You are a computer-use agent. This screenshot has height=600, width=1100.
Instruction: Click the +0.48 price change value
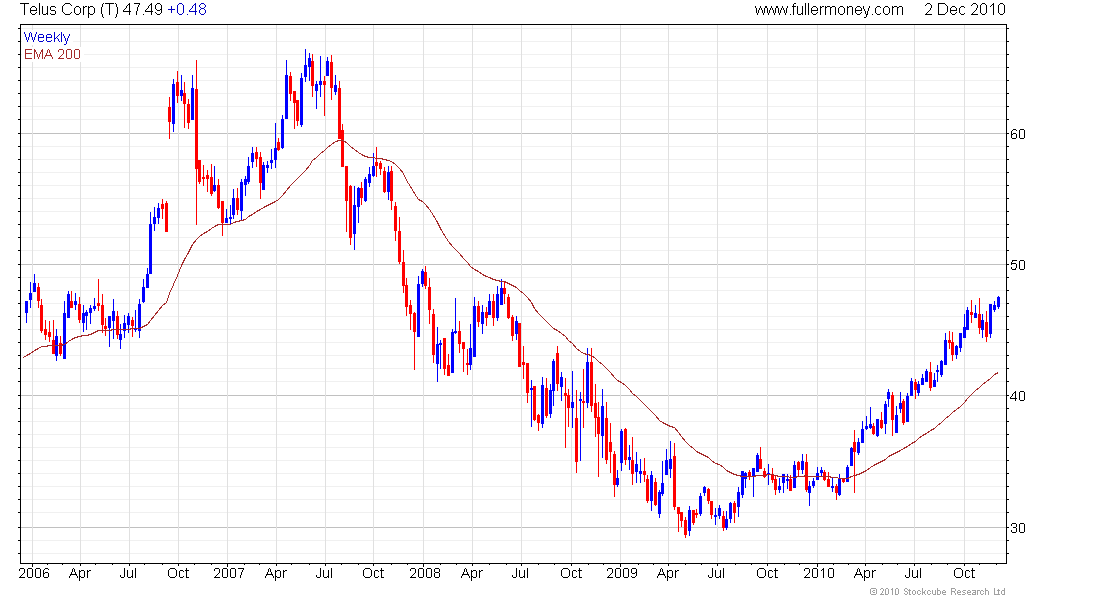(x=187, y=10)
